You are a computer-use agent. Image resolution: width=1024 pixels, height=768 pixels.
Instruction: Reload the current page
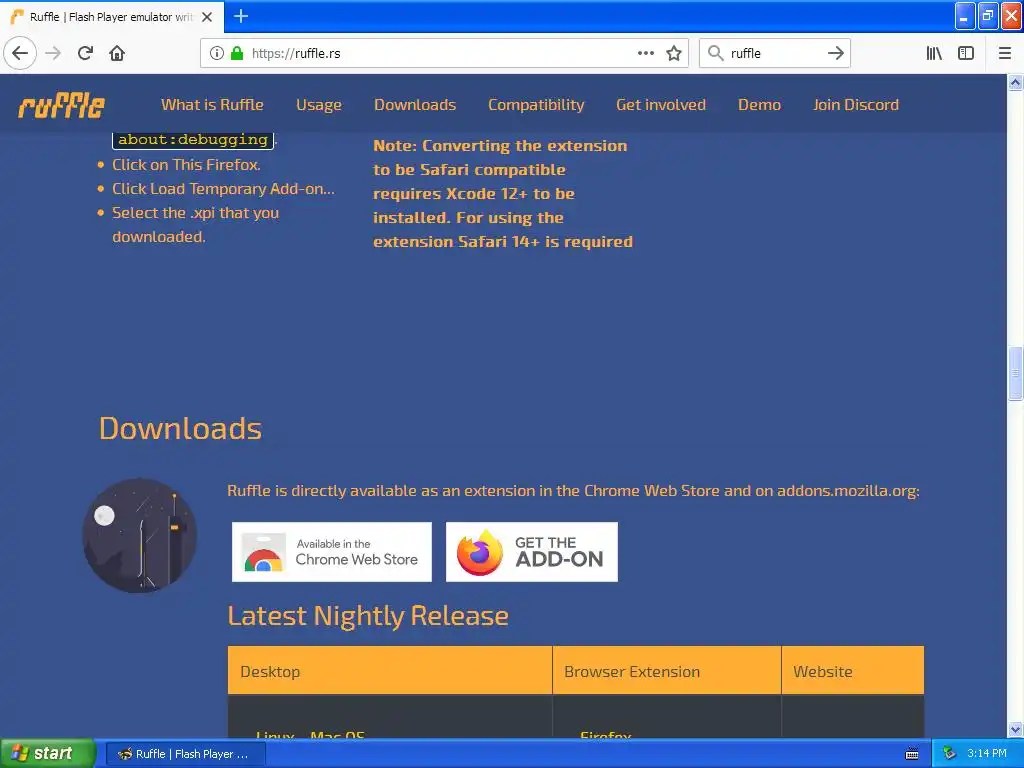click(85, 53)
